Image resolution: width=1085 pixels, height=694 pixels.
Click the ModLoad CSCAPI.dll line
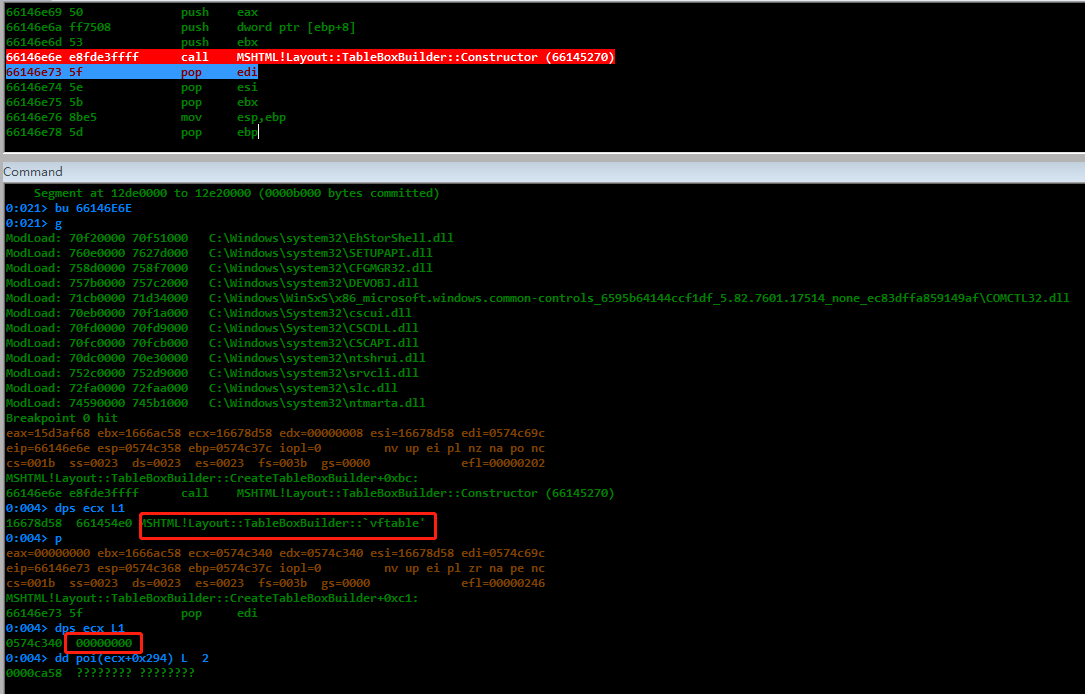coord(212,343)
